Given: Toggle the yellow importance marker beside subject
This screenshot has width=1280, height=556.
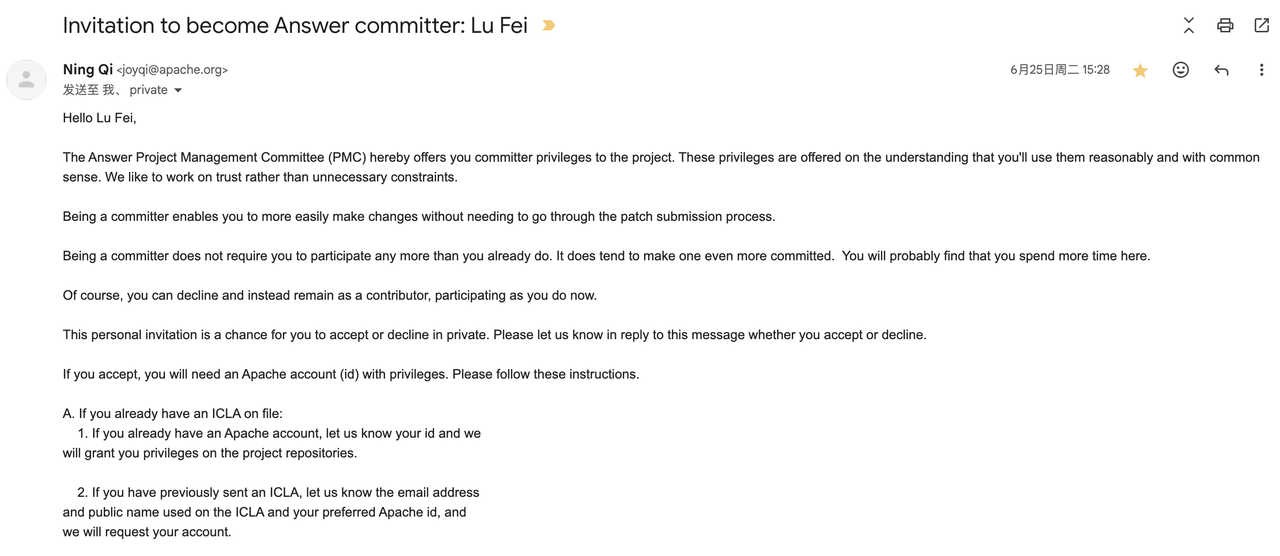Looking at the screenshot, I should pyautogui.click(x=548, y=25).
